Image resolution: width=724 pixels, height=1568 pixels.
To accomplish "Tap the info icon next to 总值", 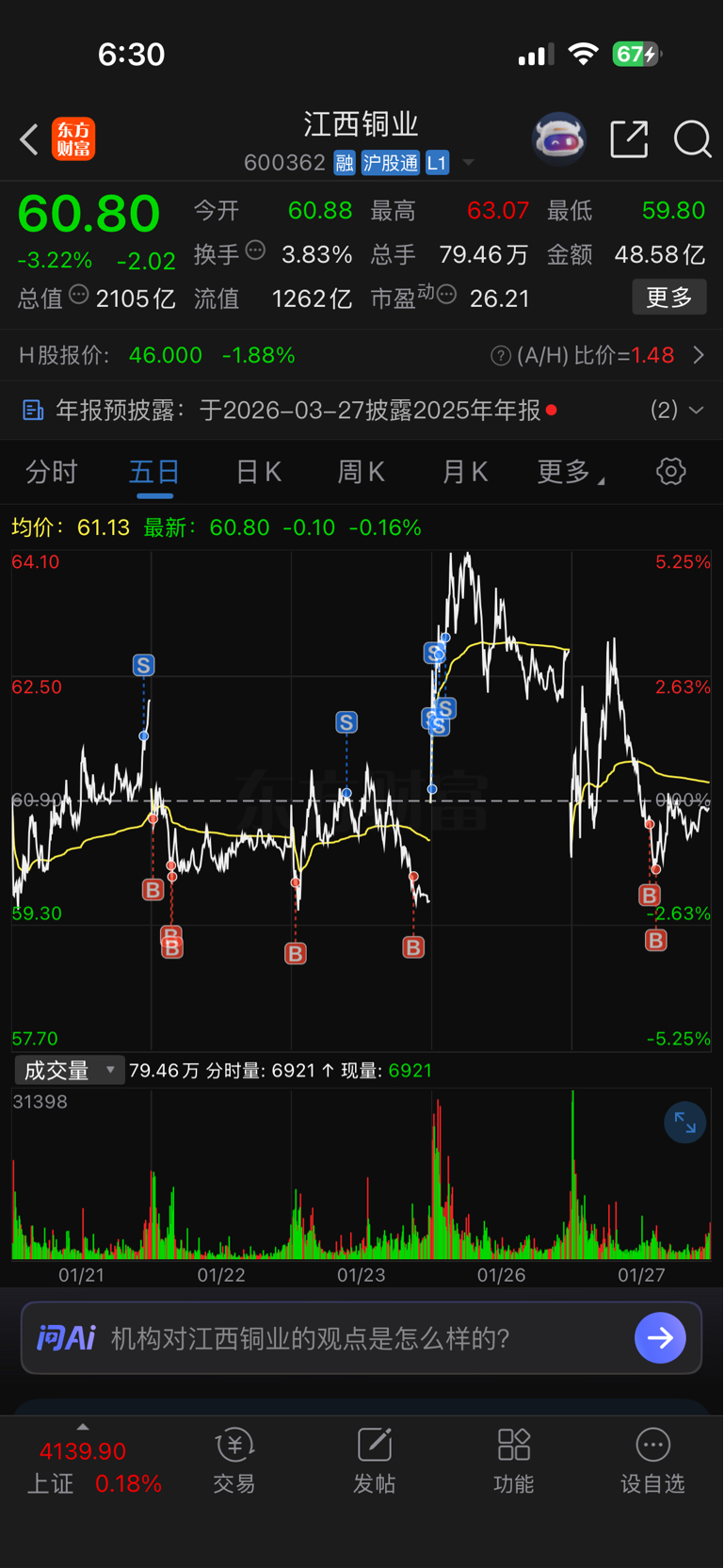I will 79,295.
